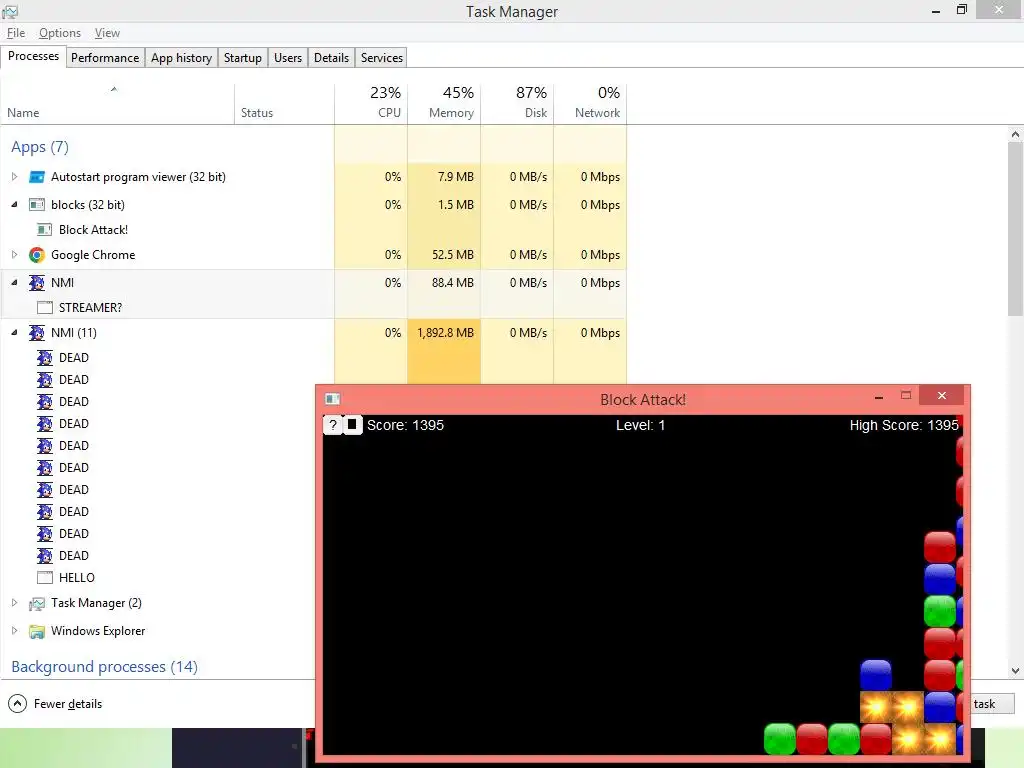1024x768 pixels.
Task: Sort processes by Network column
Action: click(590, 104)
